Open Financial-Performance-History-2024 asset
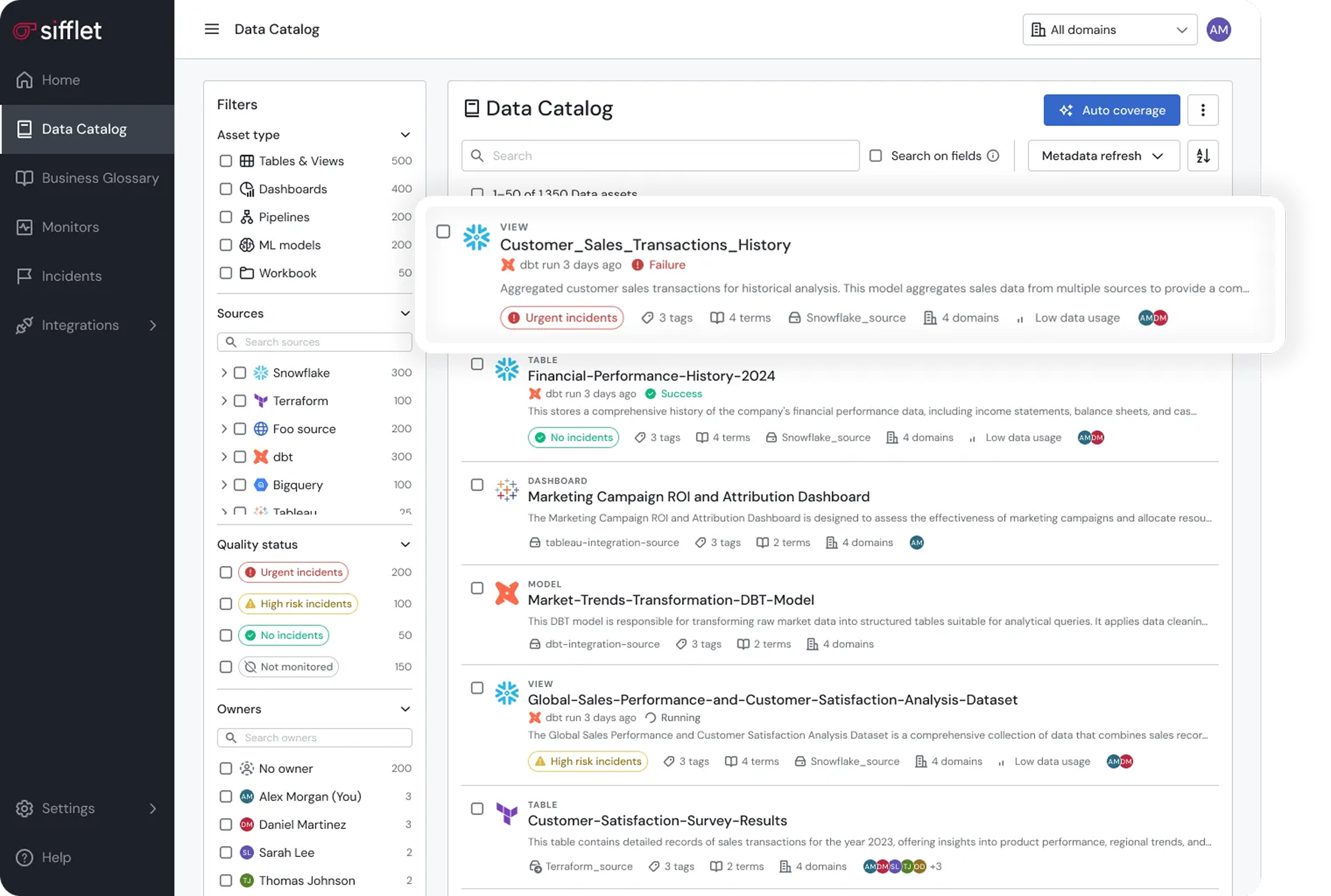 tap(651, 376)
